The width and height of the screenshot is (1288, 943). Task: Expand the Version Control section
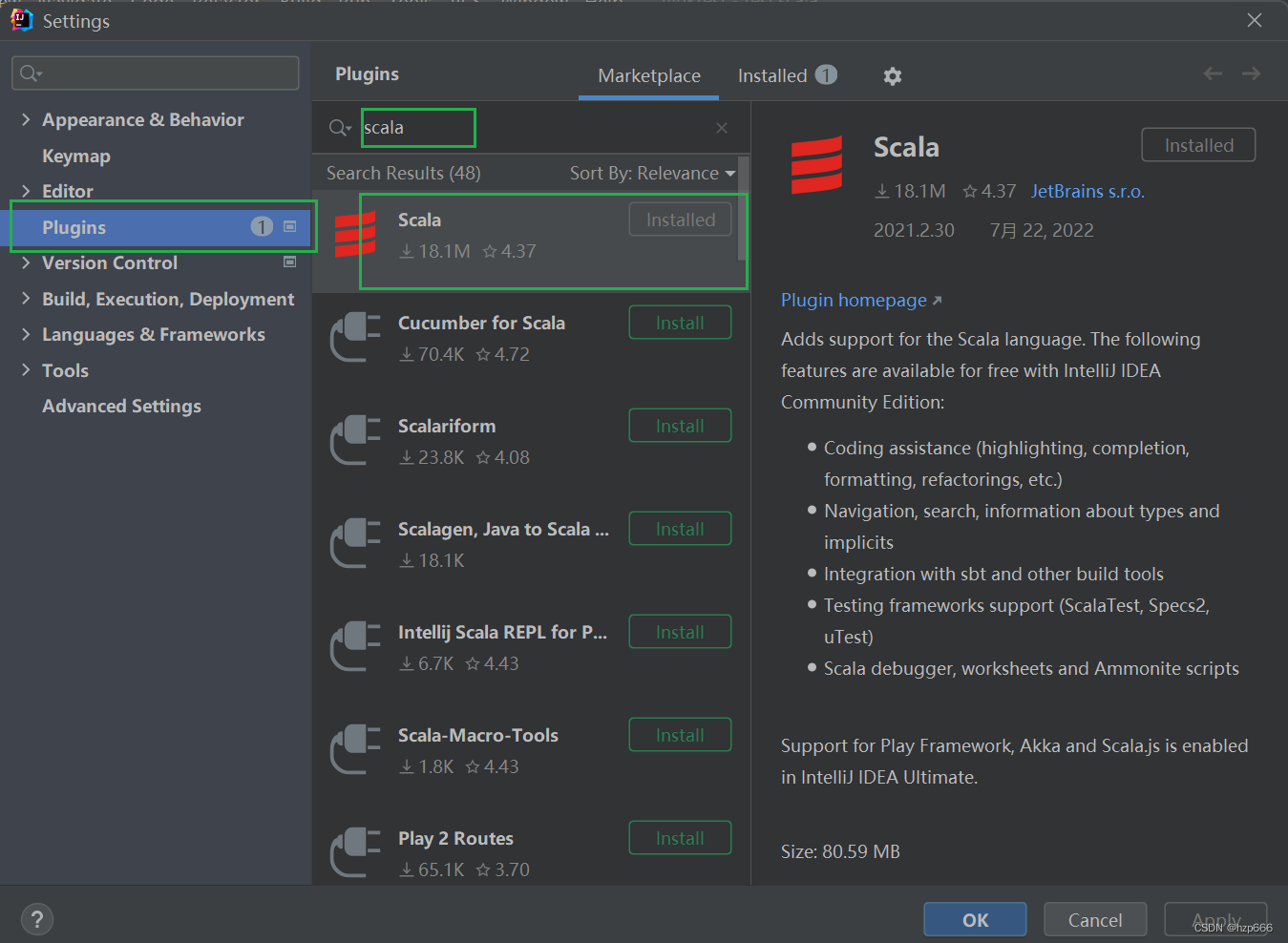[x=26, y=262]
